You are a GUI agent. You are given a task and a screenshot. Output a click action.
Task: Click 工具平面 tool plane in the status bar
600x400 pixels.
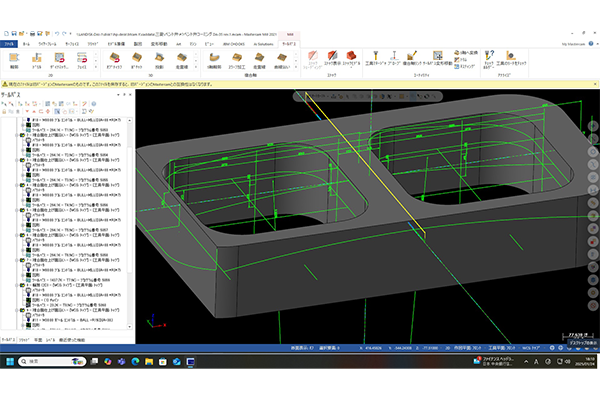point(502,348)
